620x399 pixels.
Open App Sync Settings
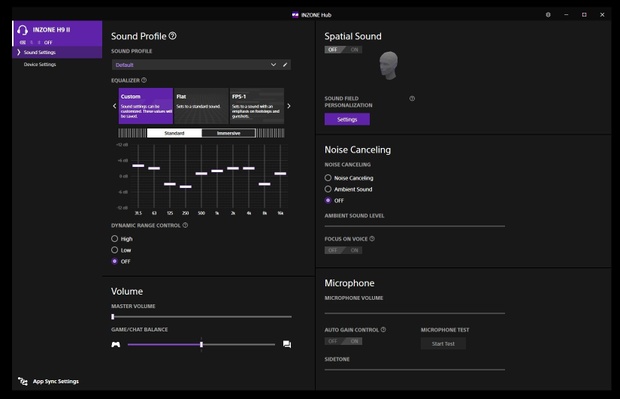click(56, 381)
